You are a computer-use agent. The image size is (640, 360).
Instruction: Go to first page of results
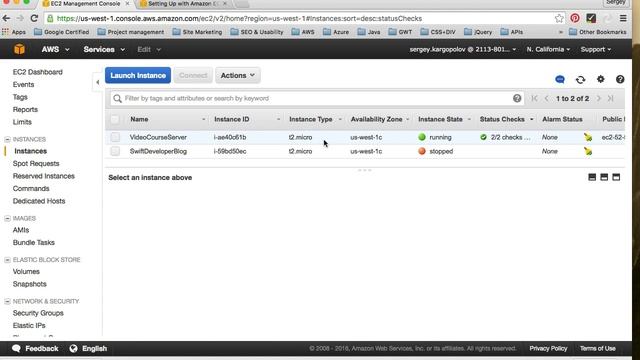pyautogui.click(x=534, y=98)
